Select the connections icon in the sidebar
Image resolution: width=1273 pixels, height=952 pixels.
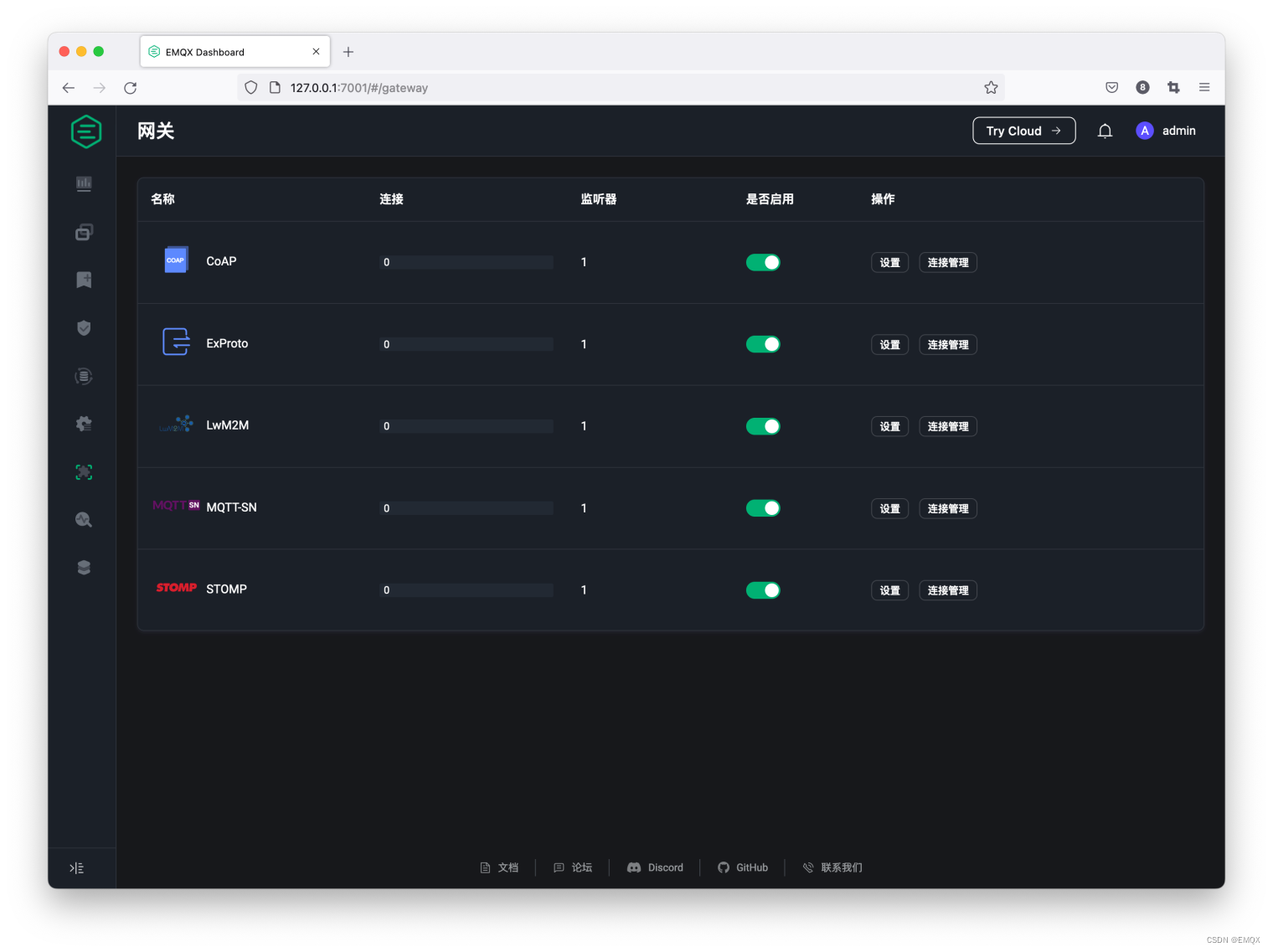click(x=83, y=232)
